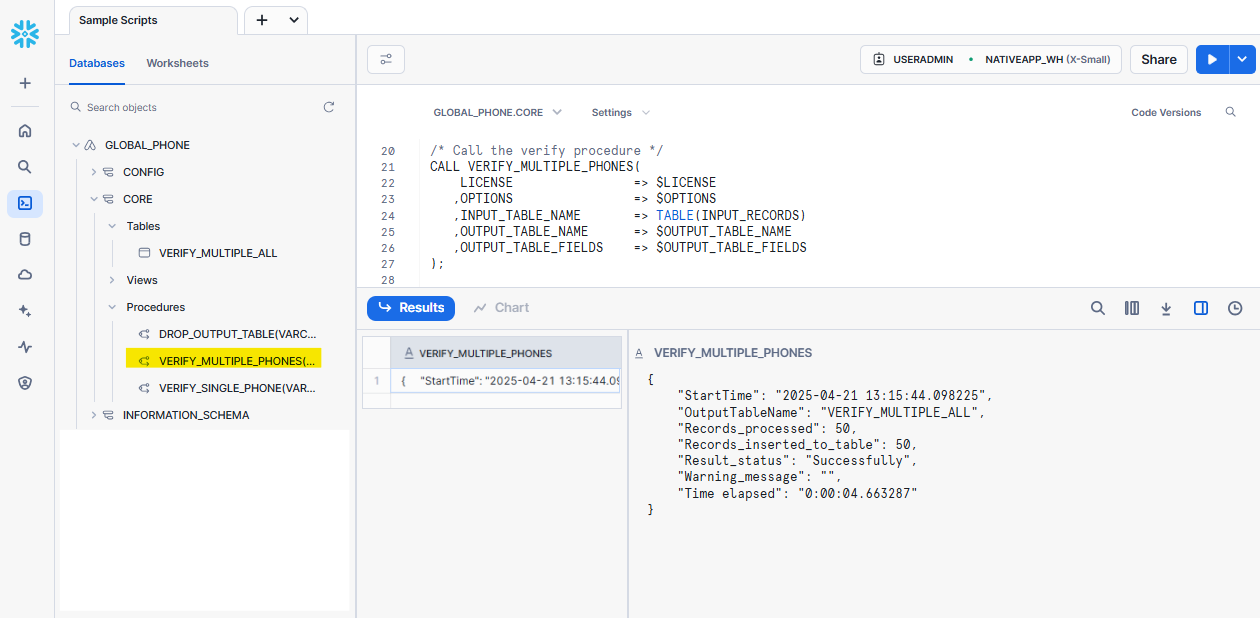This screenshot has width=1260, height=618.
Task: Open the USERADMIN NATIVEAPP_WH role selector
Action: pos(991,59)
